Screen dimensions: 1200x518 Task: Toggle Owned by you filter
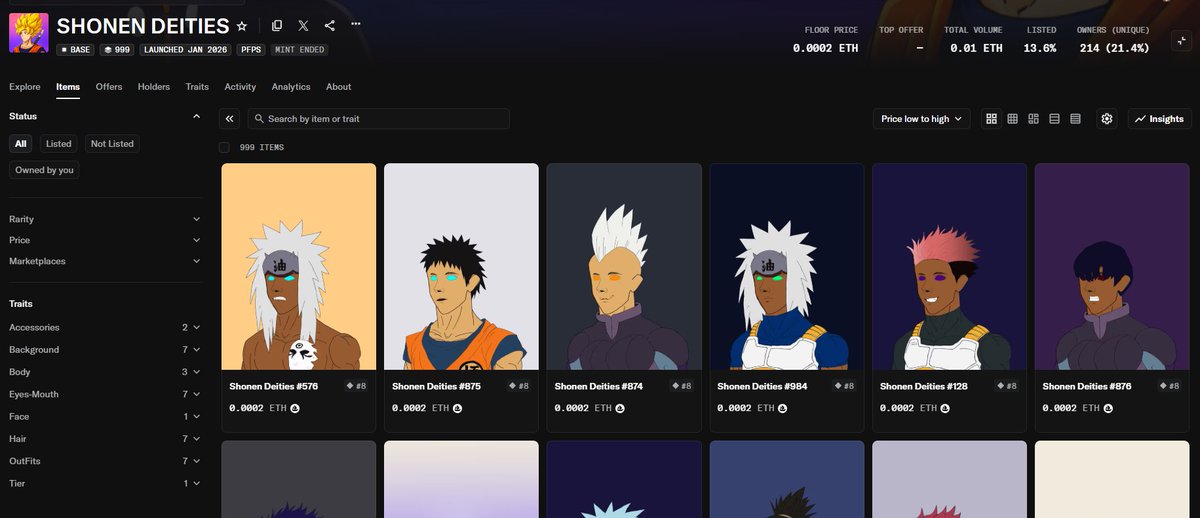tap(45, 170)
